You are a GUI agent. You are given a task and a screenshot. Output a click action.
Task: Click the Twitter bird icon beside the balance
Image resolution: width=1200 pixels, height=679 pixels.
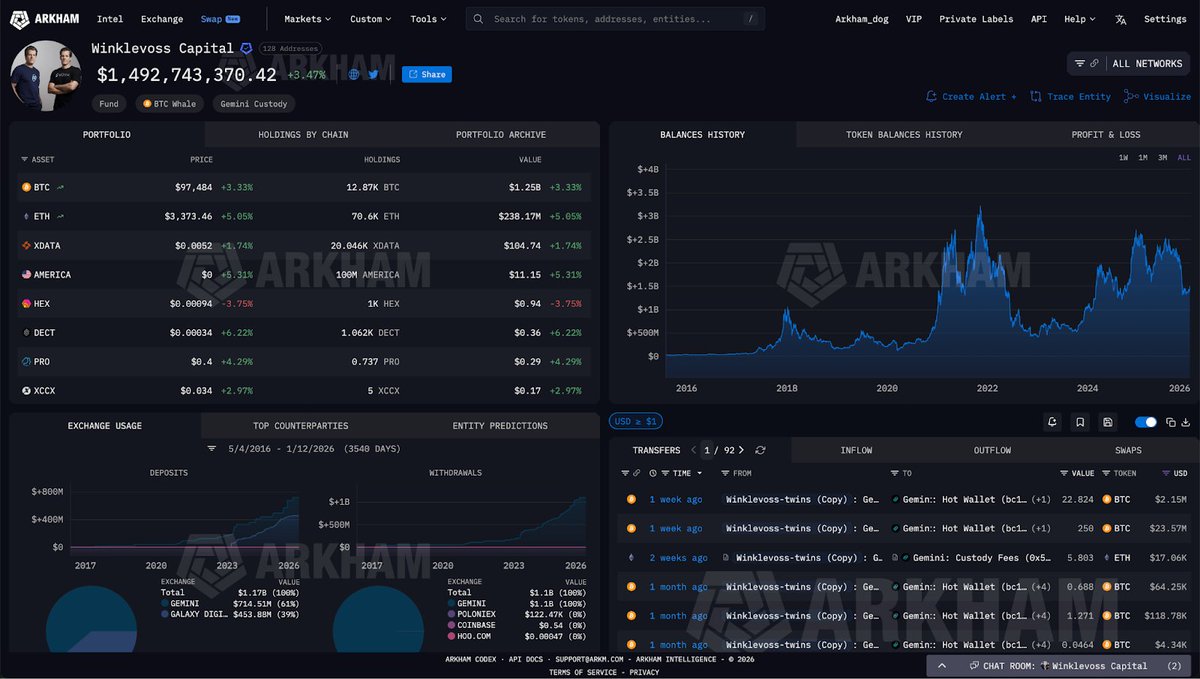(x=373, y=74)
